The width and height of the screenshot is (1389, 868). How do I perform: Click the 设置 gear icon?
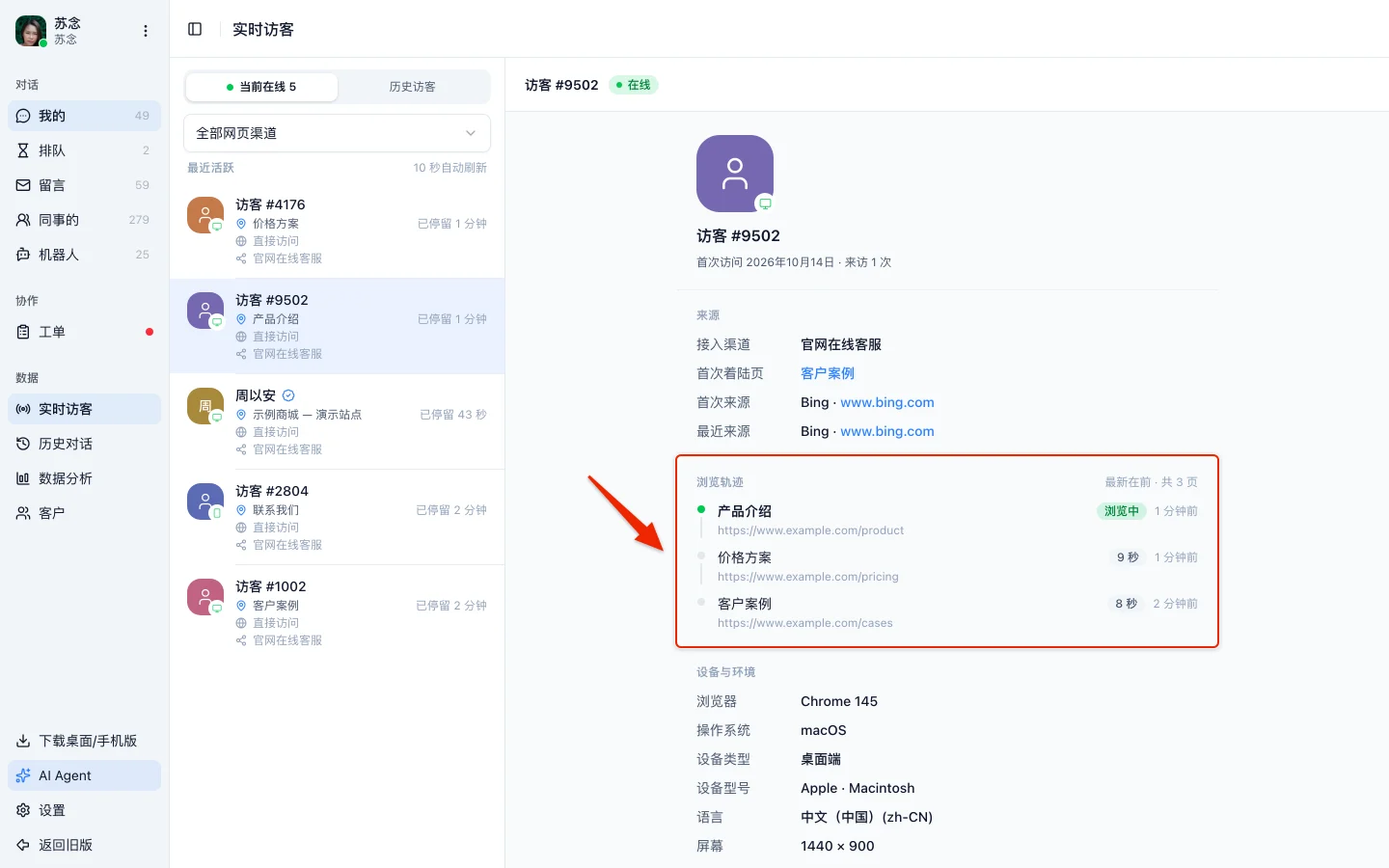click(x=23, y=810)
